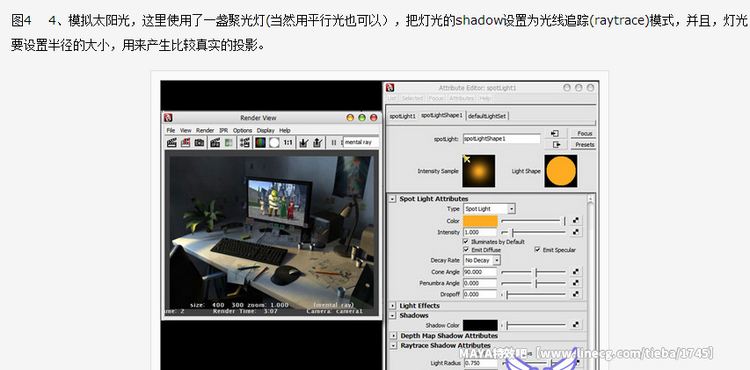Toggle Illuminates by Default checkbox
This screenshot has height=370, width=750.
point(466,242)
